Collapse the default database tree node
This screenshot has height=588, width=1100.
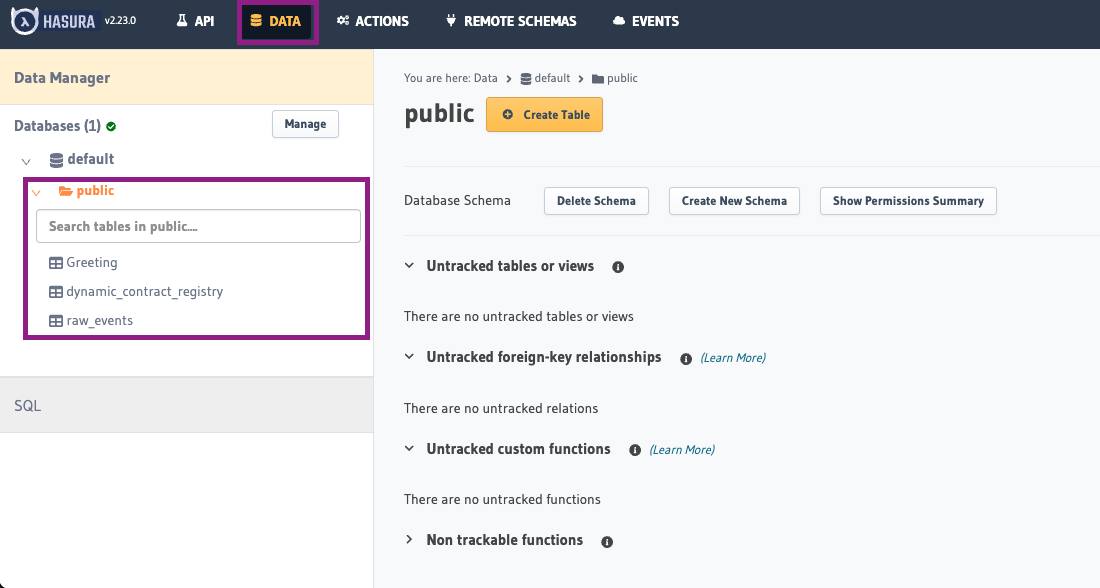tap(27, 160)
